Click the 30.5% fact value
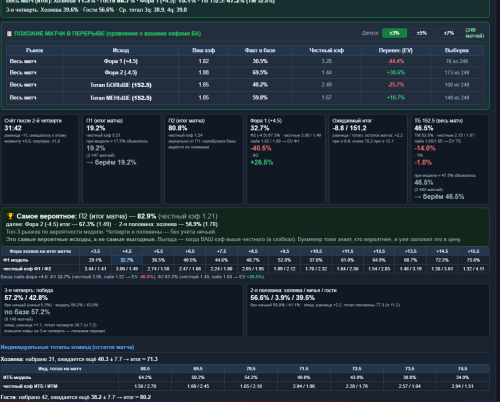 260,61
